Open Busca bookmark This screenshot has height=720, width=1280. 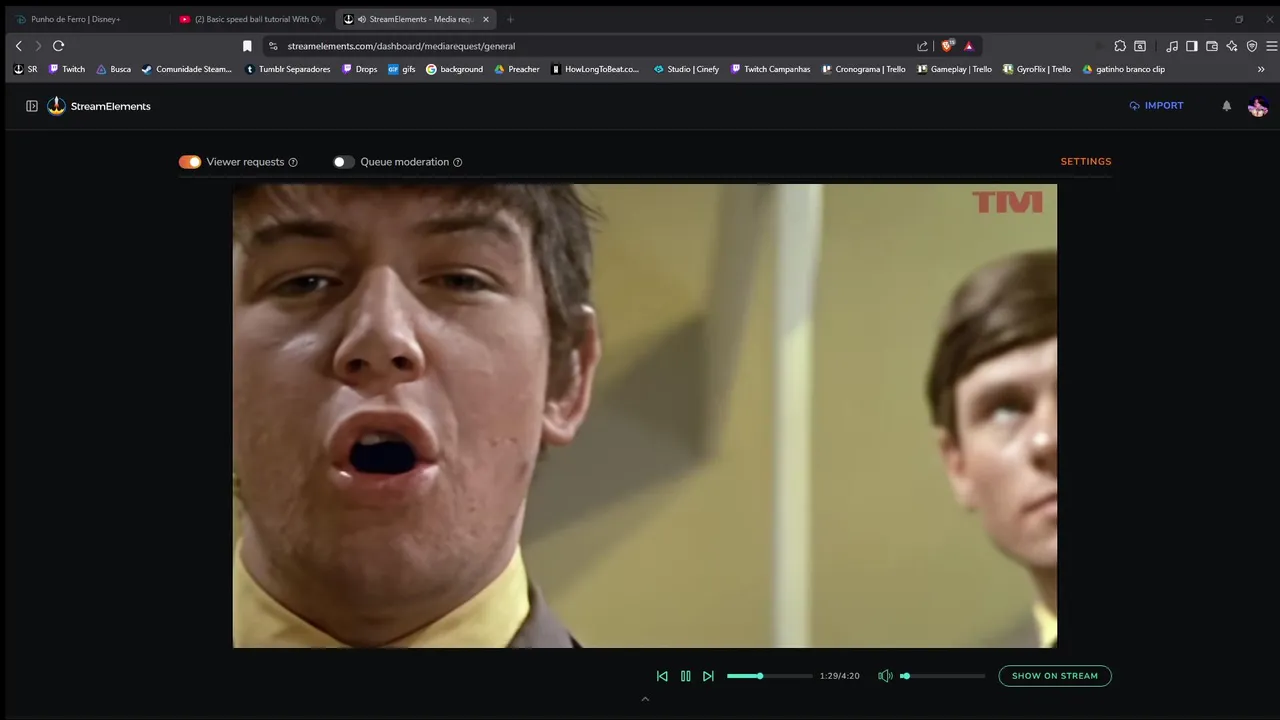[114, 70]
